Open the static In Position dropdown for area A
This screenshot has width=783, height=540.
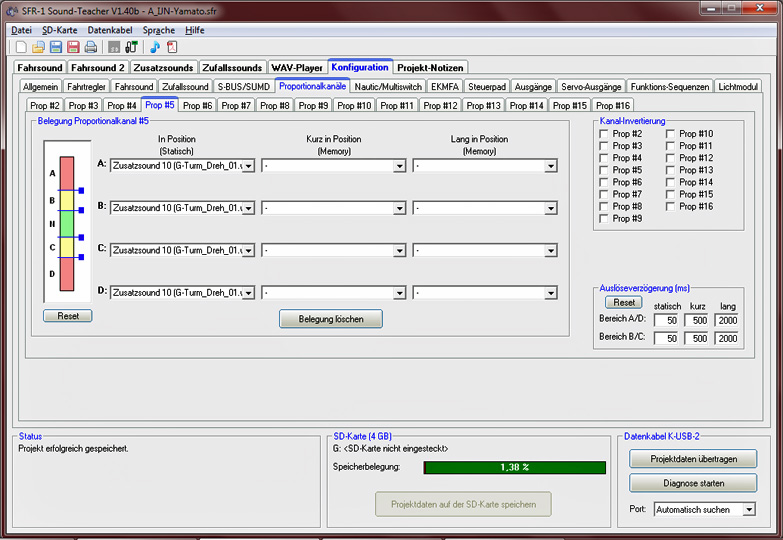coord(248,166)
